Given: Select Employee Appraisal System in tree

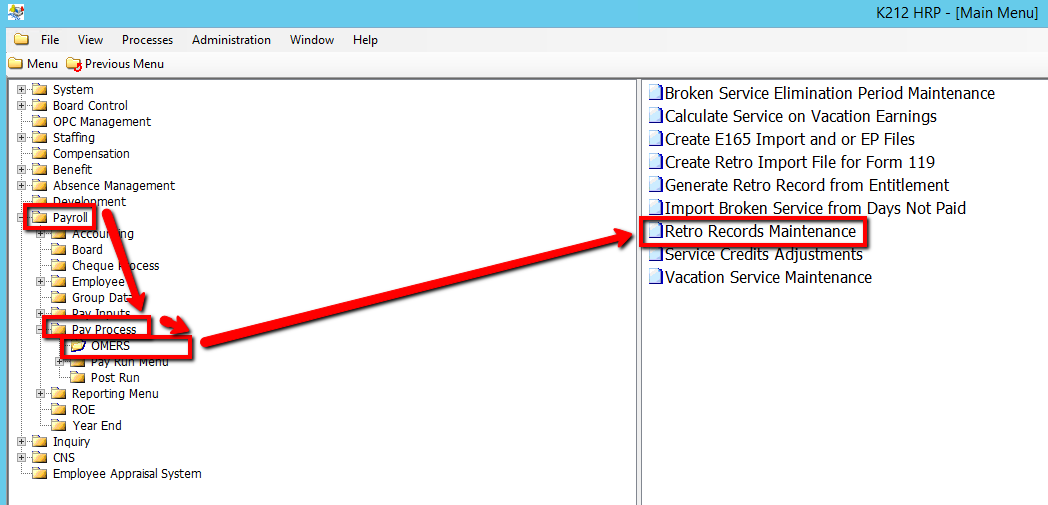Looking at the screenshot, I should click(127, 474).
